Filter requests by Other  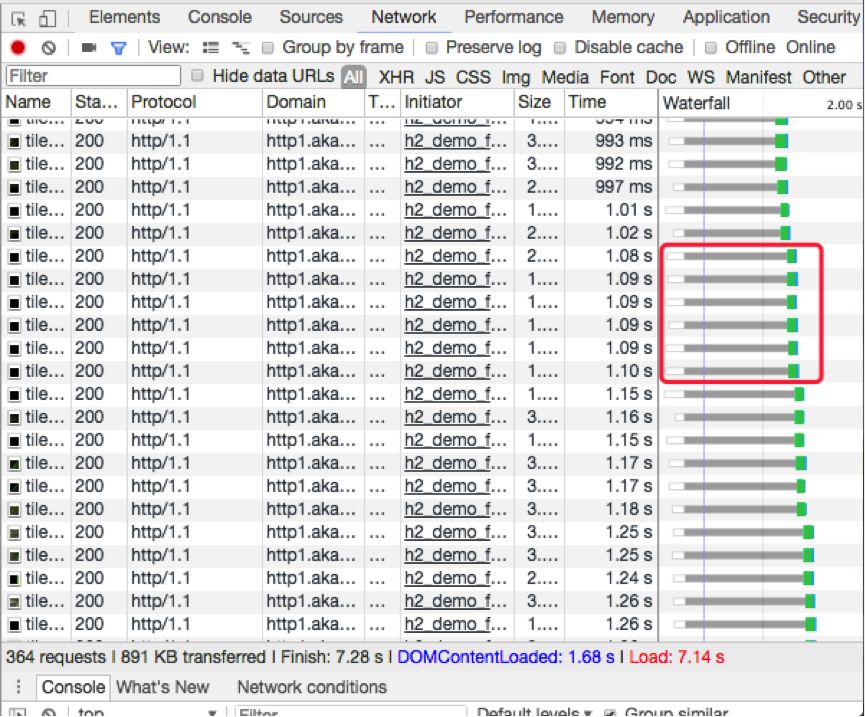[824, 77]
